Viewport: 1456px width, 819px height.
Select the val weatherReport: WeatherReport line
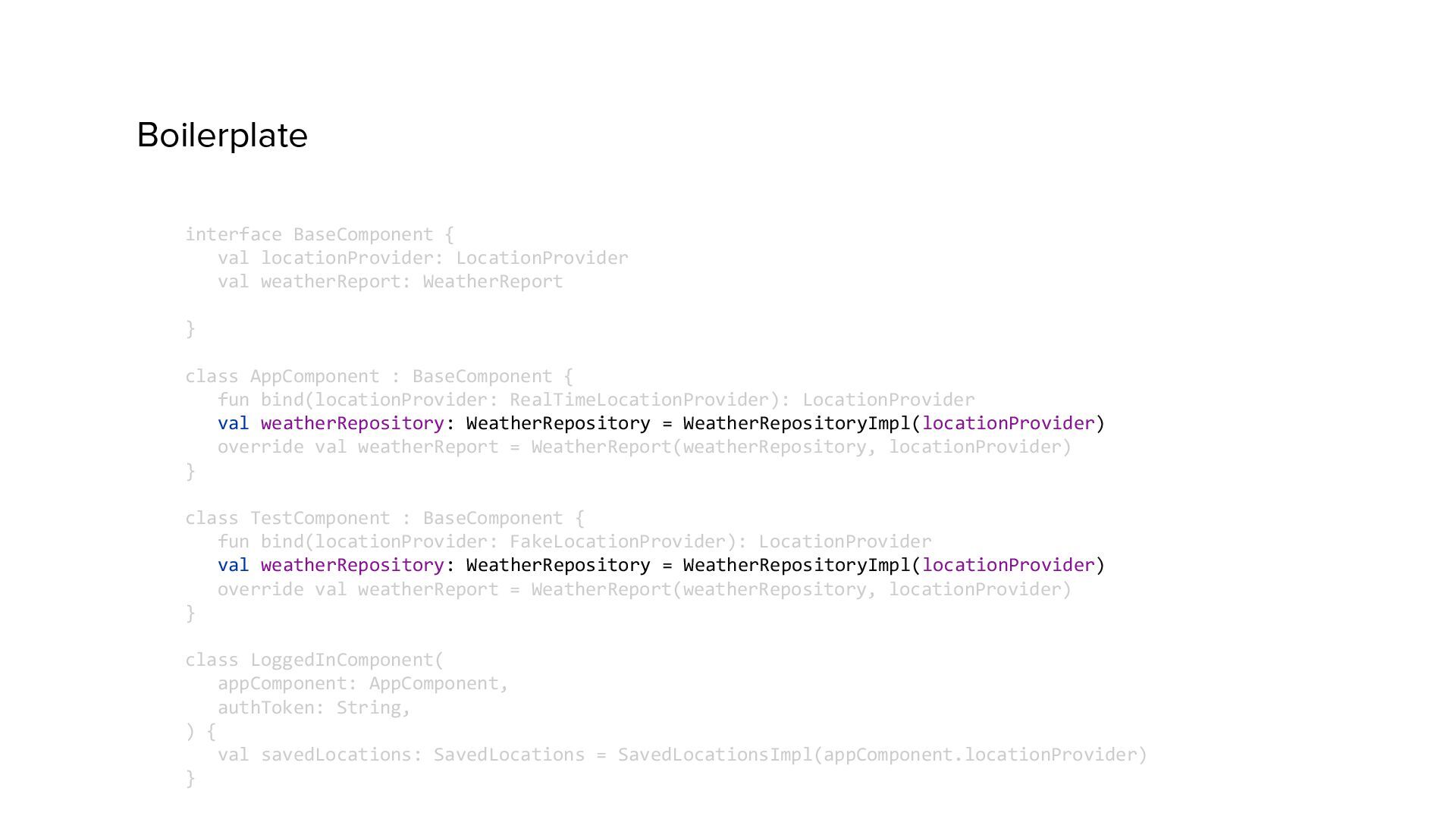[391, 281]
